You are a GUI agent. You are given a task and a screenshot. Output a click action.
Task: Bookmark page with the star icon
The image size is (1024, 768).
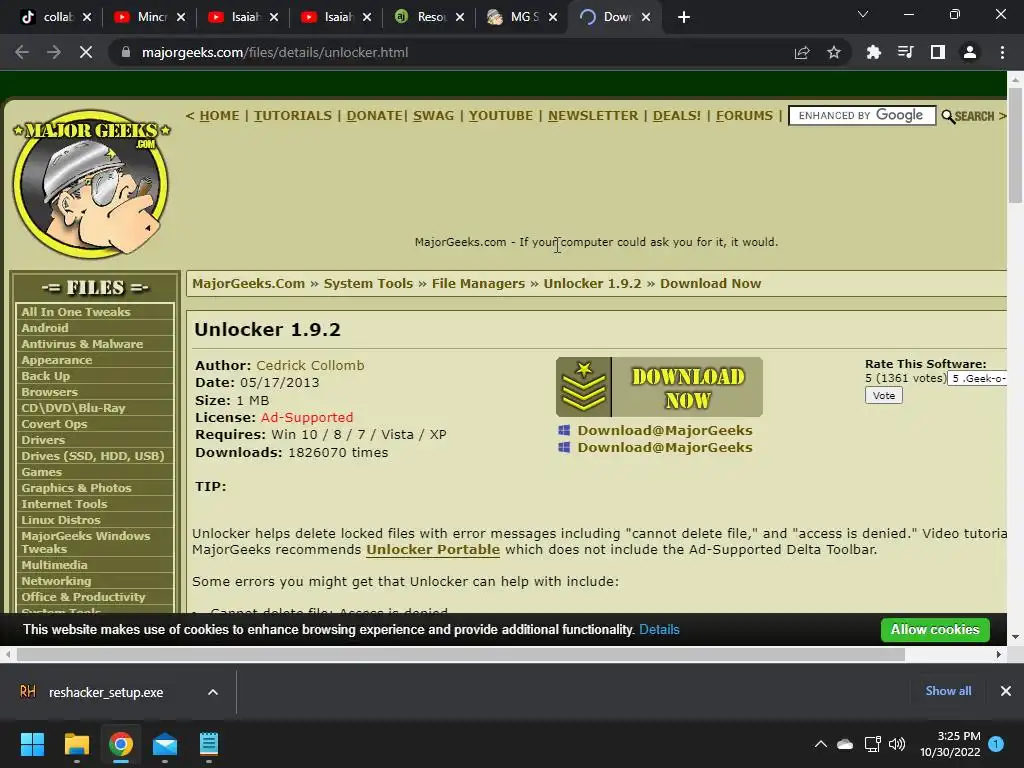pyautogui.click(x=834, y=52)
